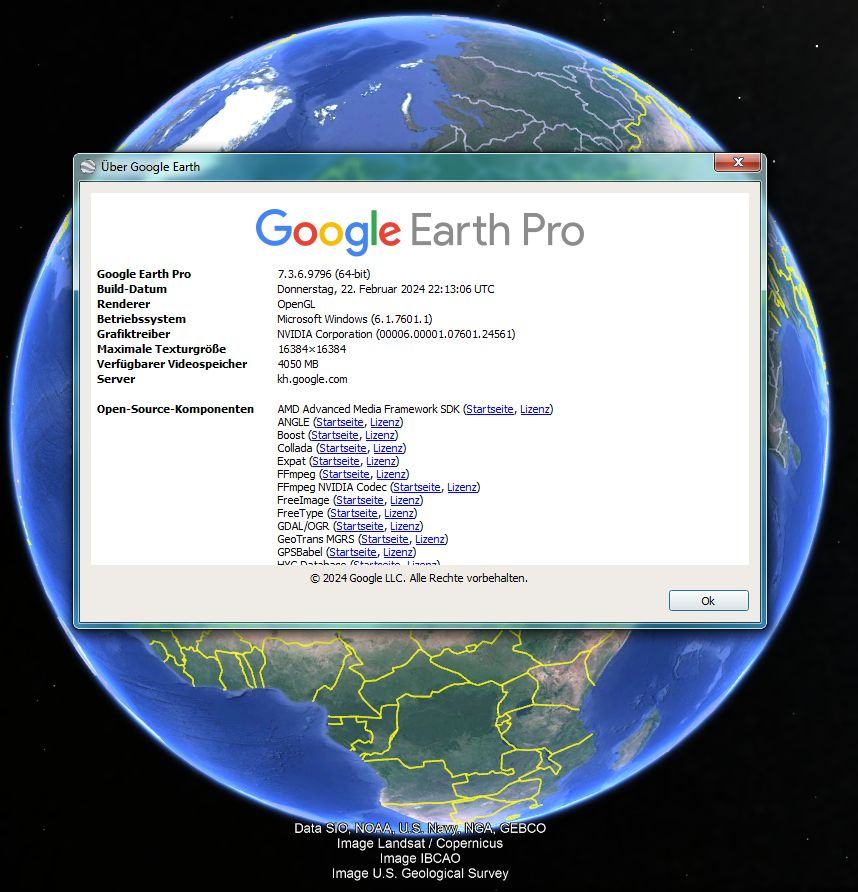Open the Collada Lizenz link
The image size is (858, 892).
388,448
